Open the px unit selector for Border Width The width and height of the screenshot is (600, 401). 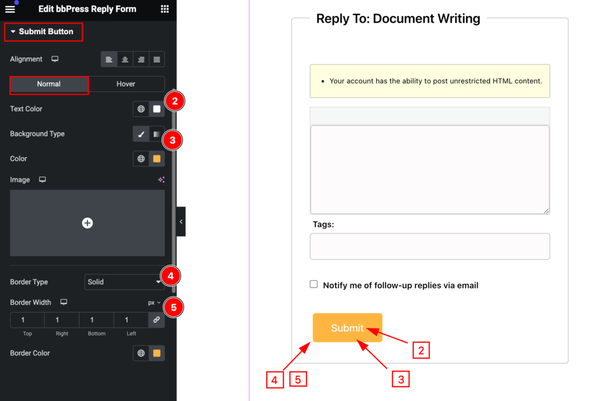pos(154,303)
